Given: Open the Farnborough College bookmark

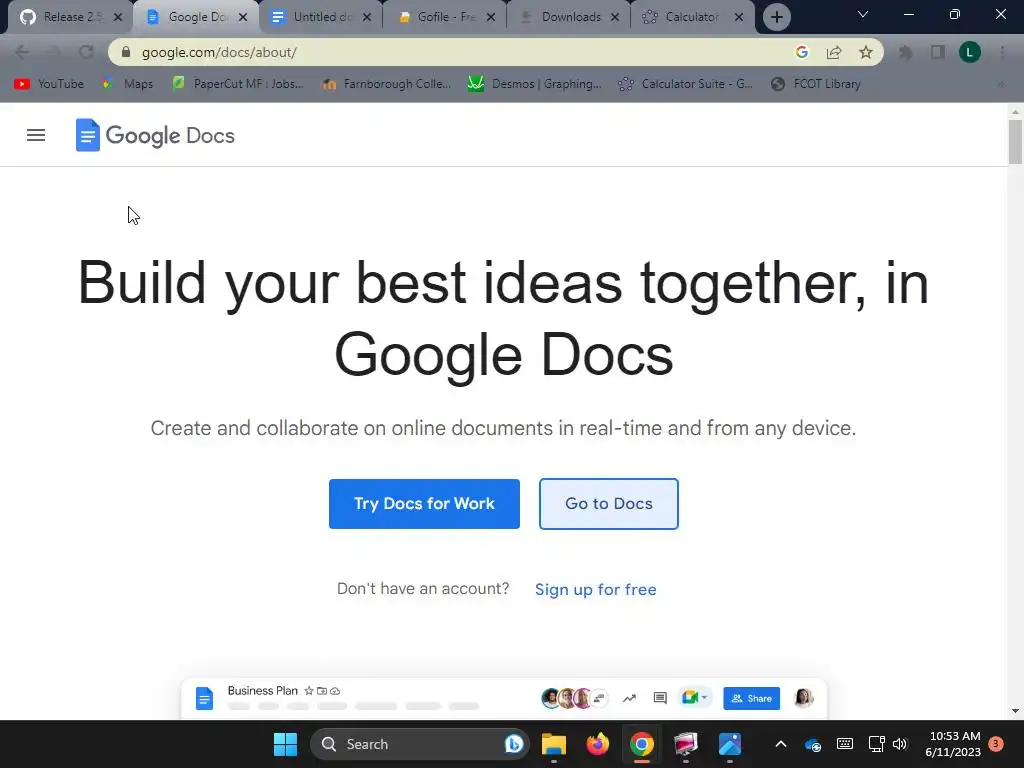Looking at the screenshot, I should (387, 84).
